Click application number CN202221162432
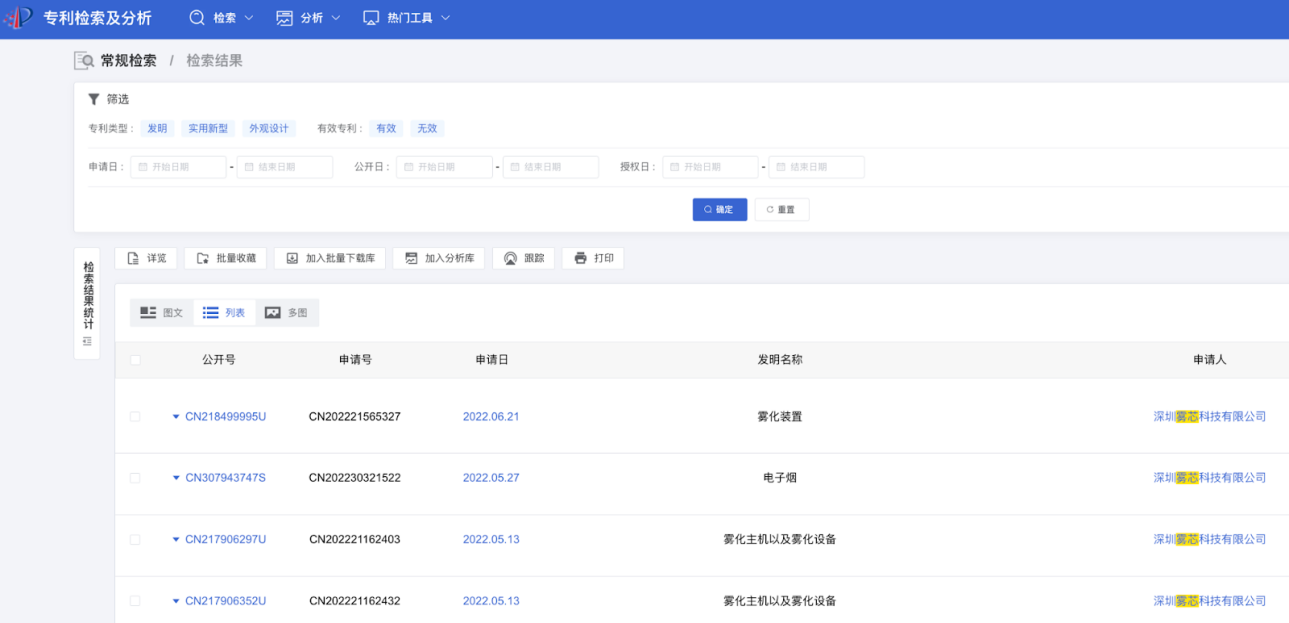Viewport: 1289px width, 623px height. [x=355, y=601]
